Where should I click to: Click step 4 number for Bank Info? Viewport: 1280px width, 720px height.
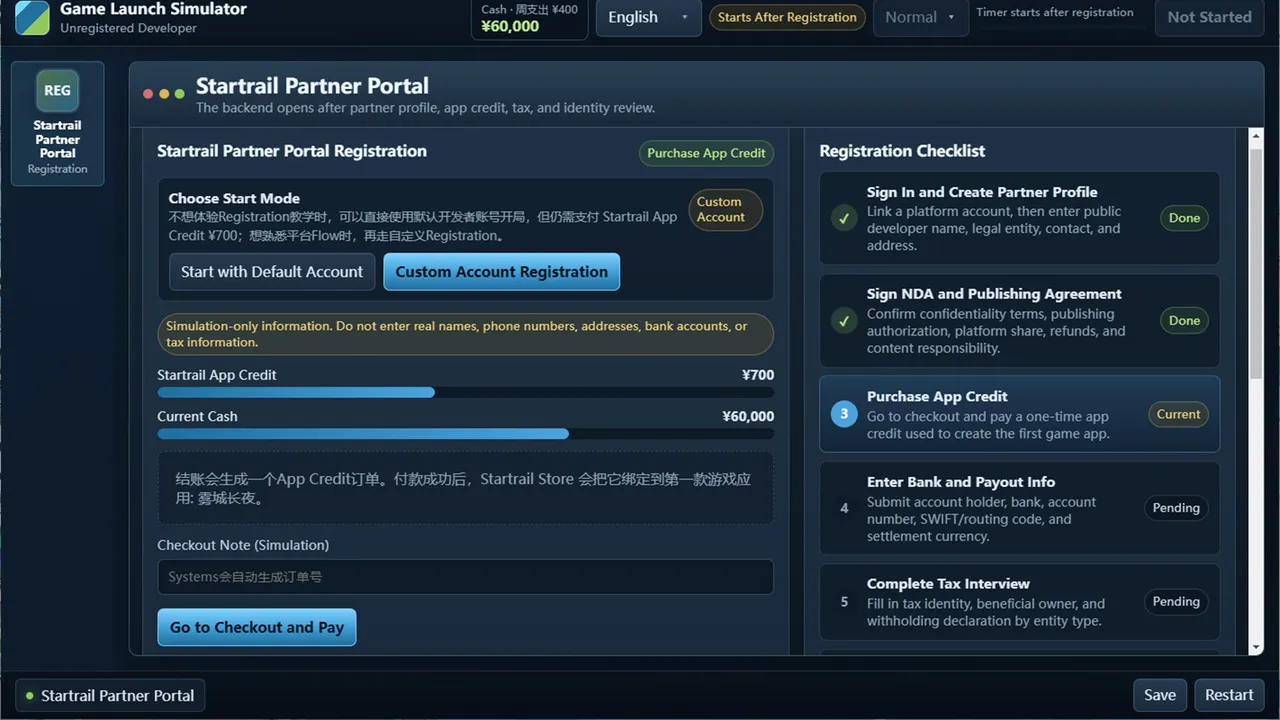[844, 508]
